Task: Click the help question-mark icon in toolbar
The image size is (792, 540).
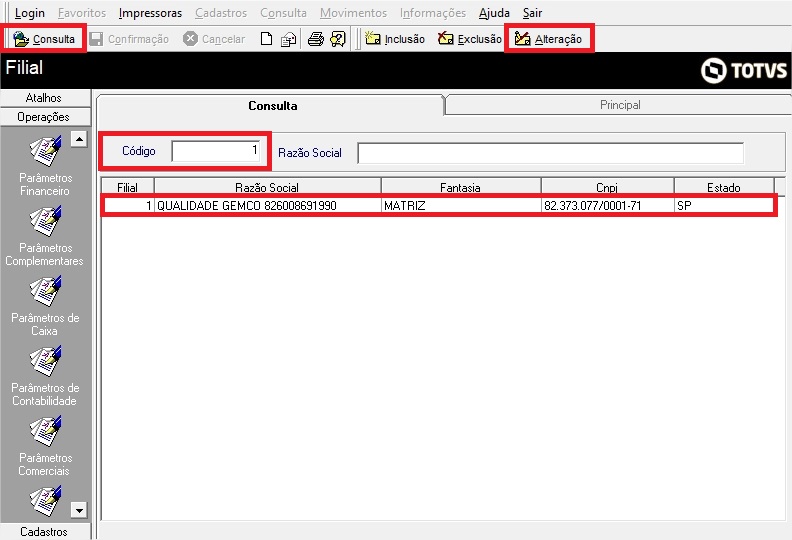Action: 337,39
